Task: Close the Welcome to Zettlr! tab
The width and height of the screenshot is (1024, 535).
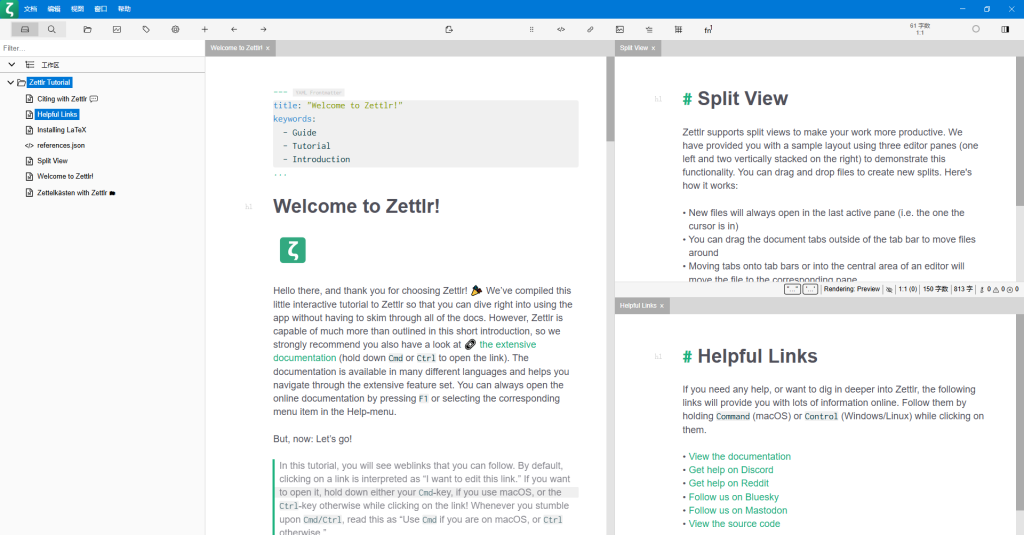Action: (x=268, y=48)
